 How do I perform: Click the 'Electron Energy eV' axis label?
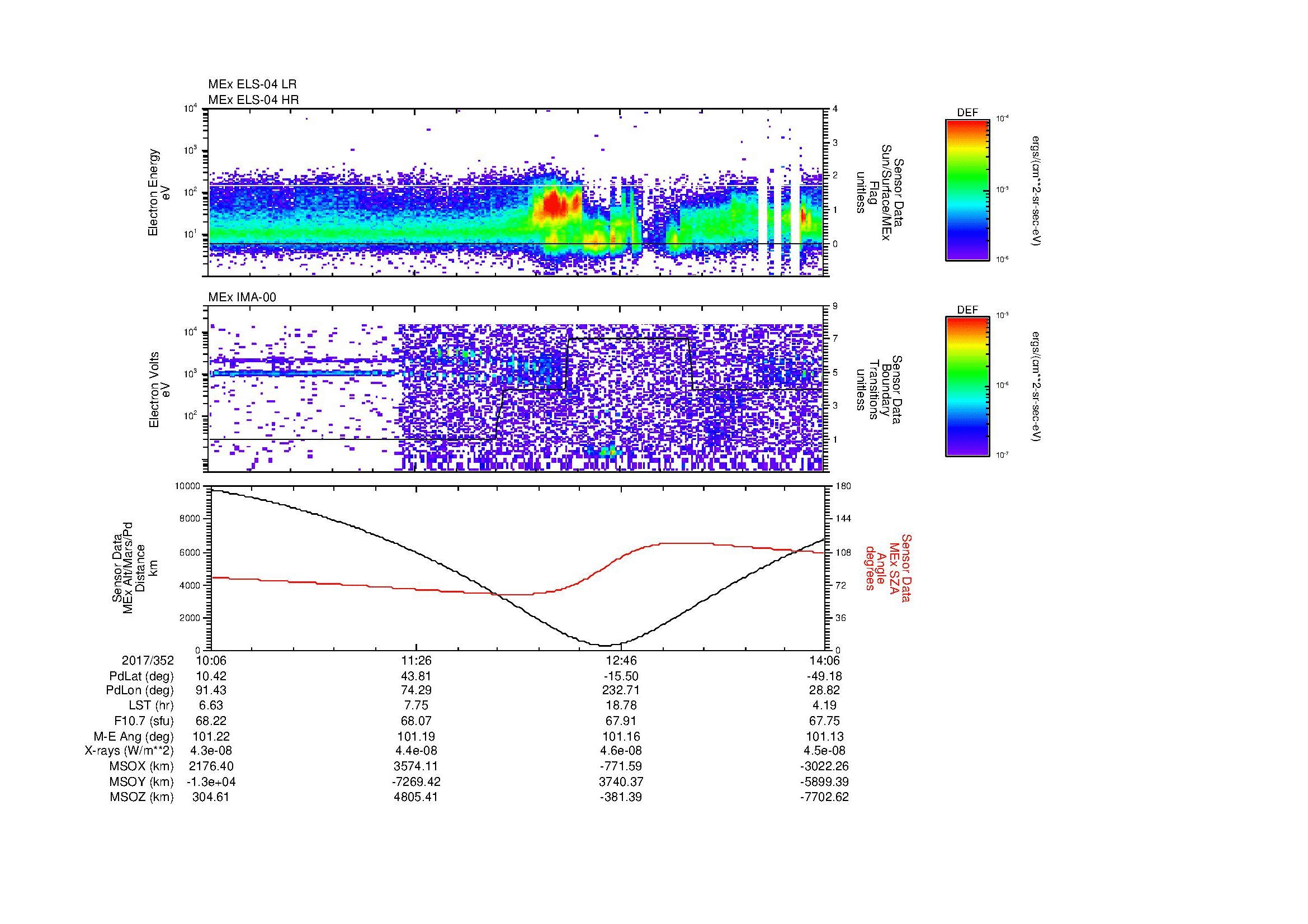159,192
